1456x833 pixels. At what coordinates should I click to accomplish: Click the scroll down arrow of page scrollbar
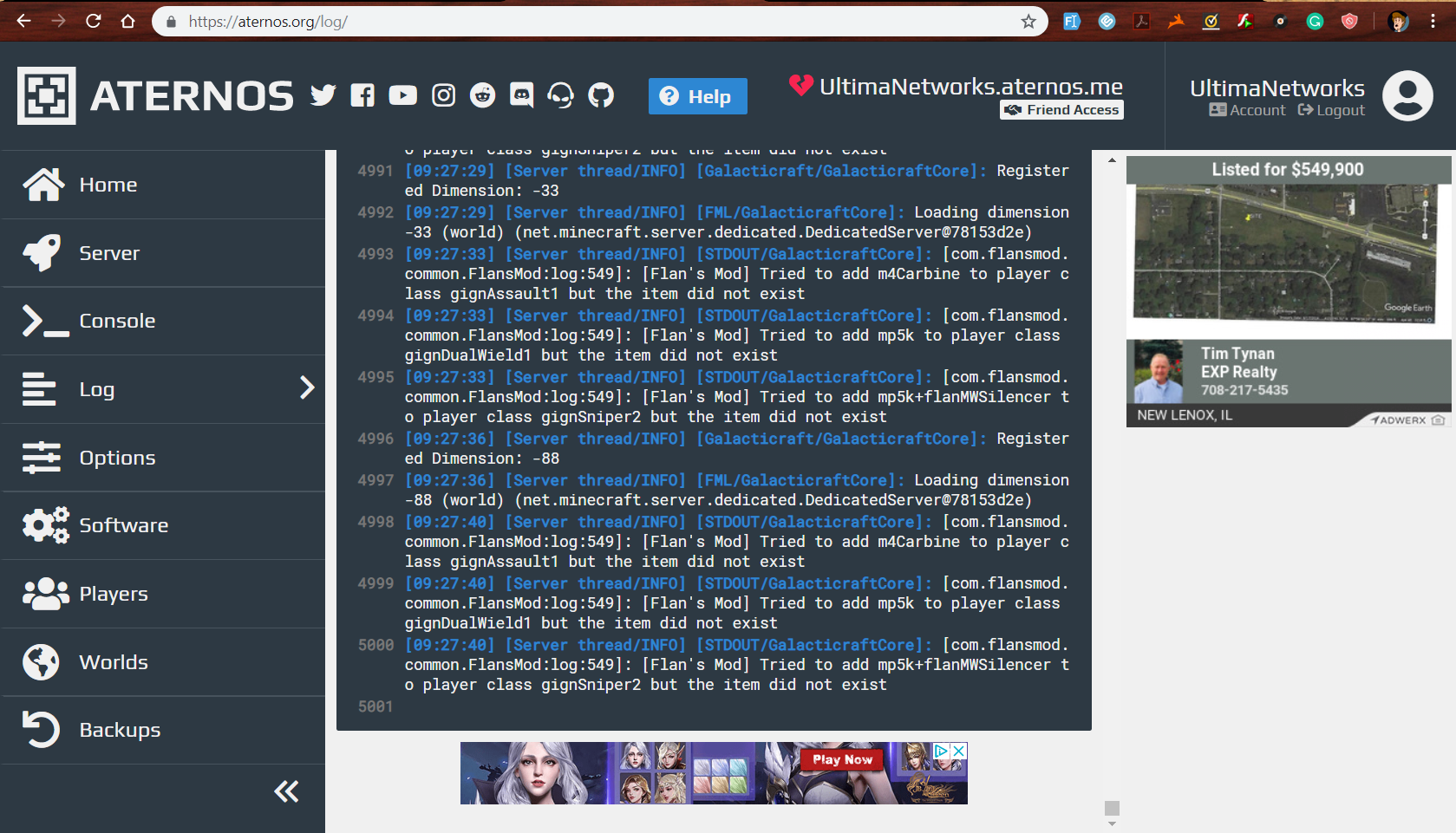(x=1112, y=823)
